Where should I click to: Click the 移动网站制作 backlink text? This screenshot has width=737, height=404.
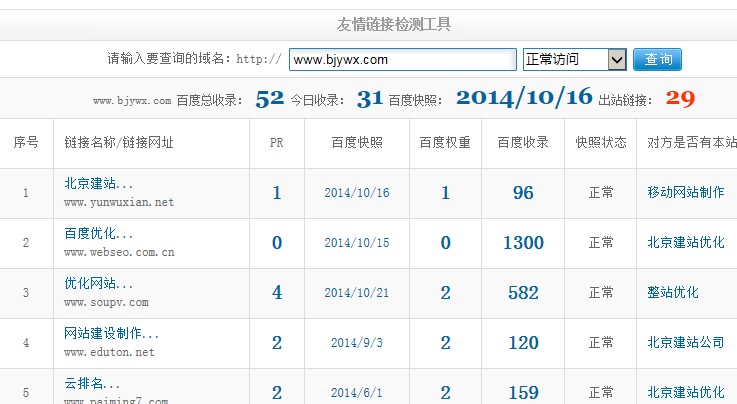pos(685,192)
